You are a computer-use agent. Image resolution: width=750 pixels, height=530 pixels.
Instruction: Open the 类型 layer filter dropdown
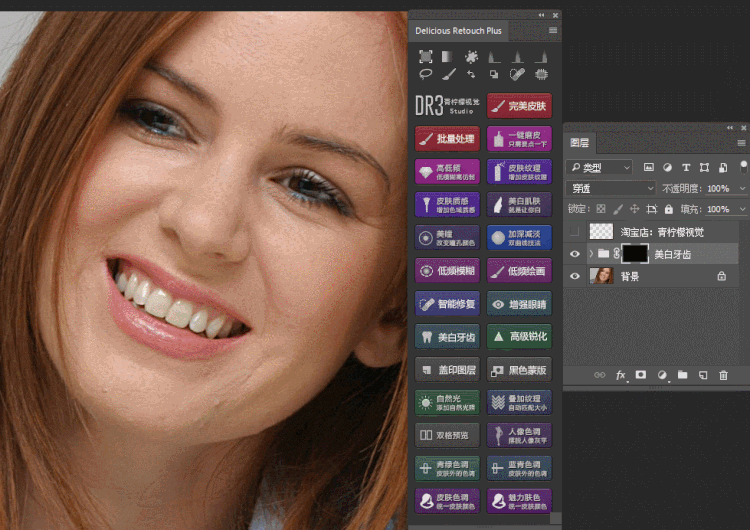pos(599,167)
